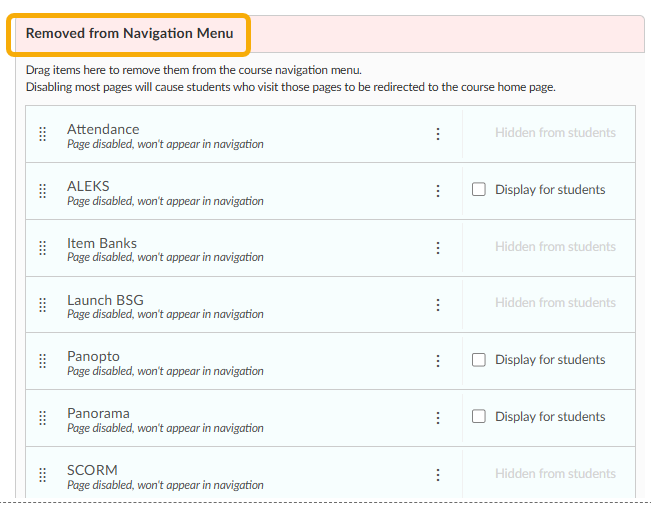Grab the drag handle for Launch BSG
This screenshot has width=651, height=505.
point(42,305)
